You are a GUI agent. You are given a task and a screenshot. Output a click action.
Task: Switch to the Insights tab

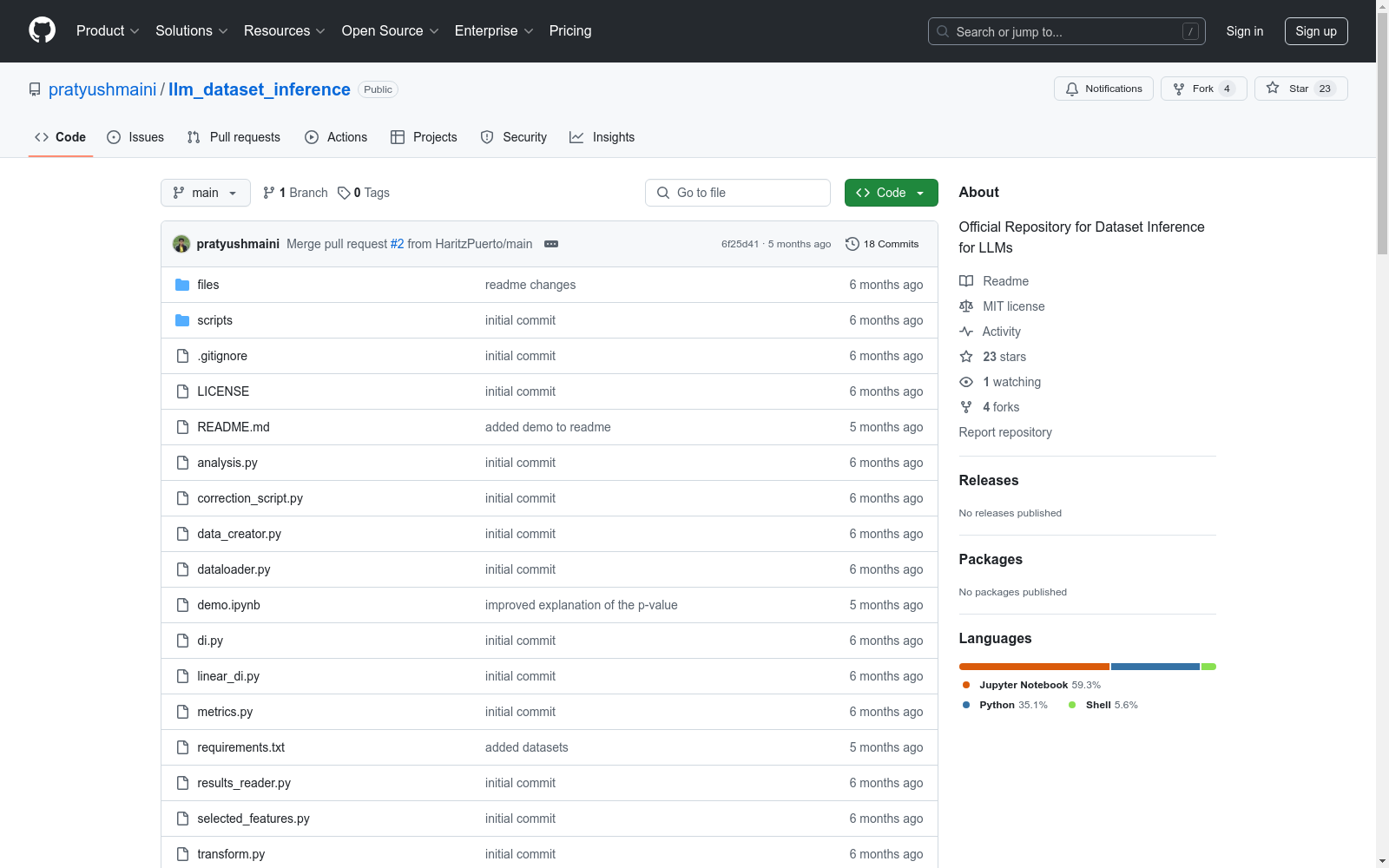(602, 137)
